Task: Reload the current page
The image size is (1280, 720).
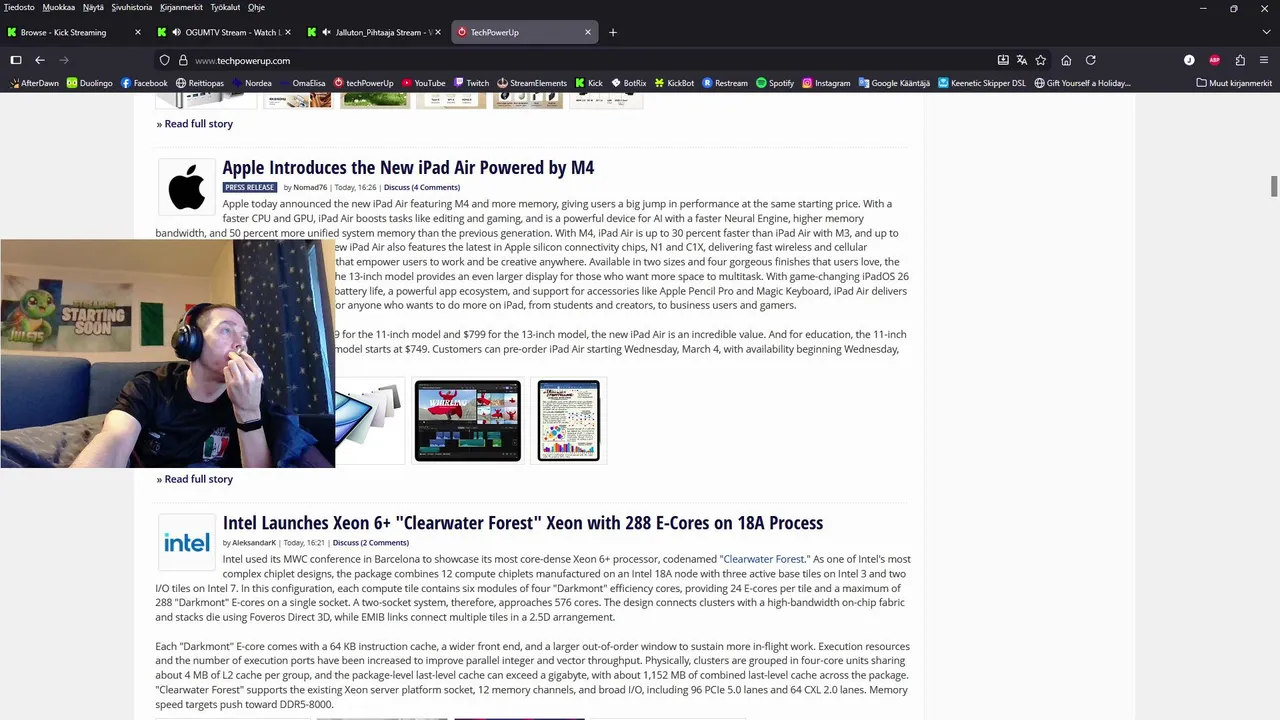Action: tap(1091, 60)
